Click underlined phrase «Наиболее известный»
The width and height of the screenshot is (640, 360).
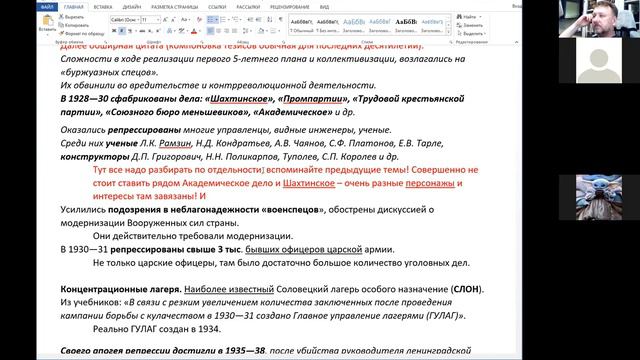[229, 289]
